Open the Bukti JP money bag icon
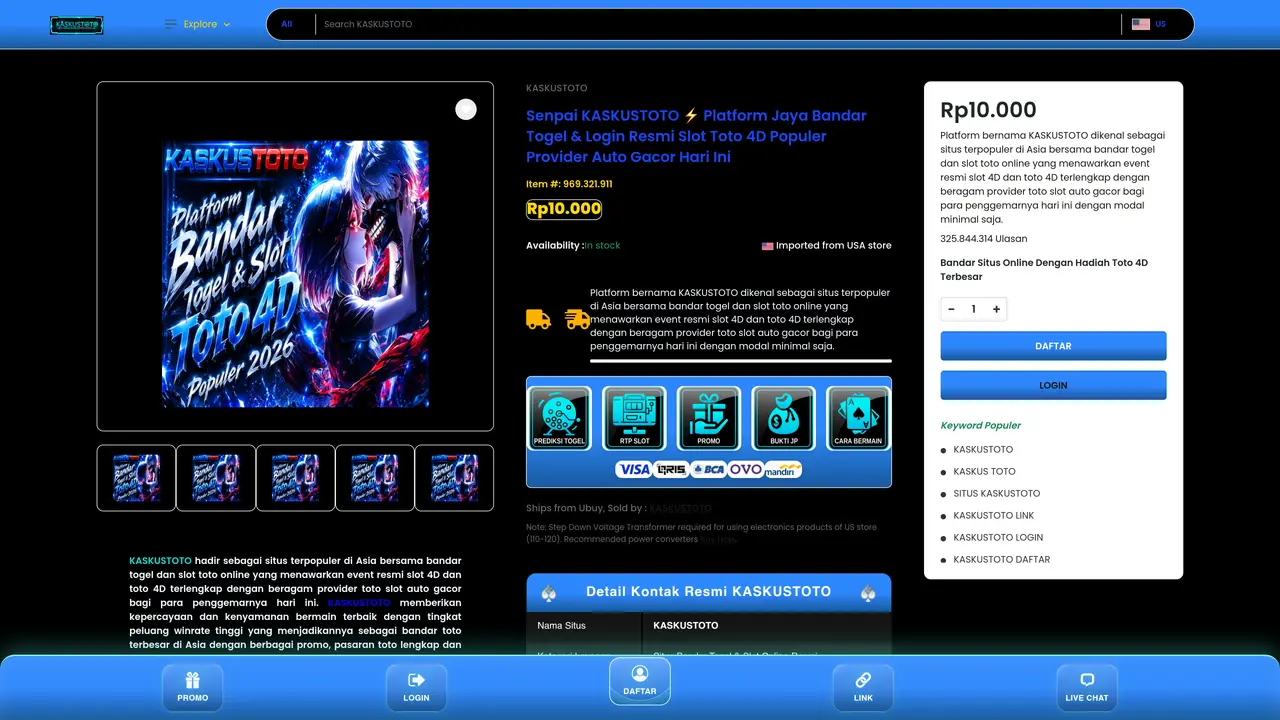Viewport: 1280px width, 720px height. (784, 418)
